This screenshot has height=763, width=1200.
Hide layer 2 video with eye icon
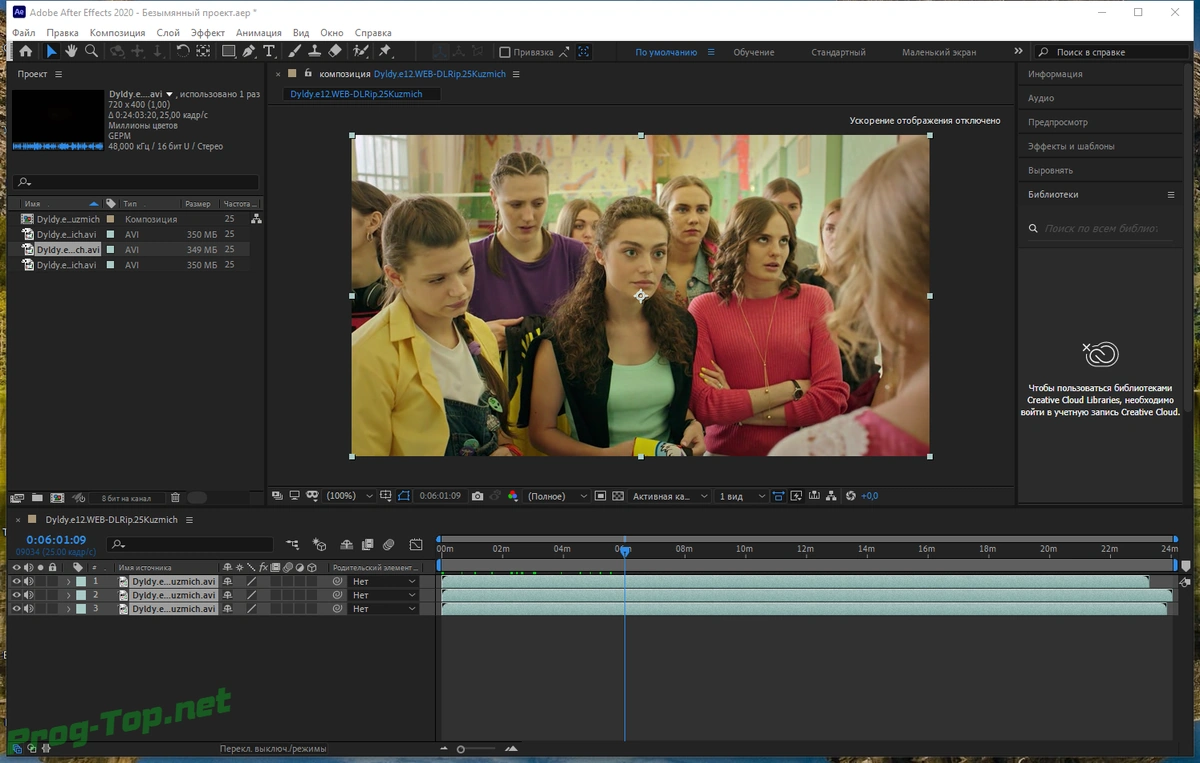[x=16, y=595]
